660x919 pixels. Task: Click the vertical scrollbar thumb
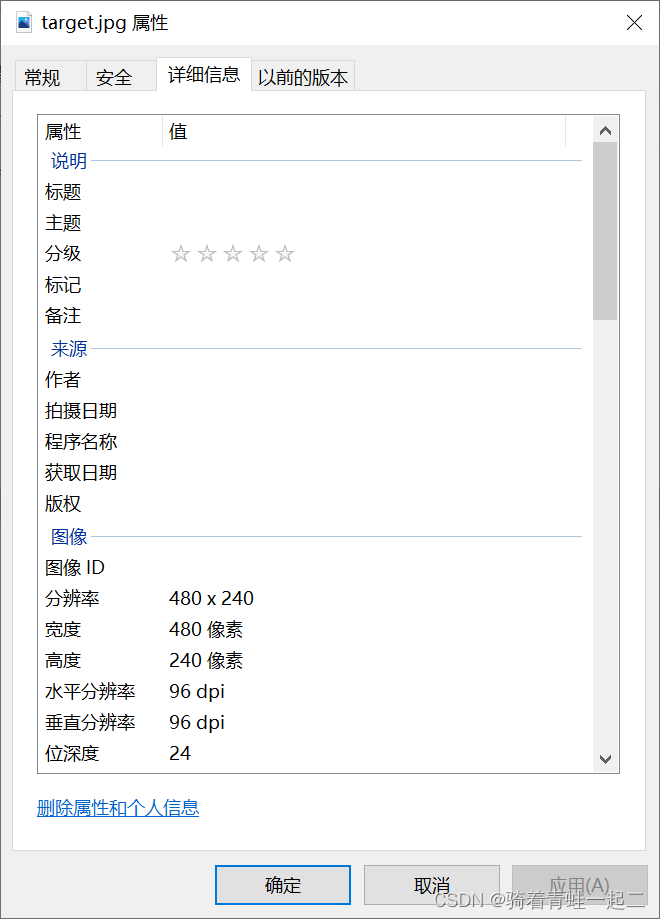click(x=605, y=231)
